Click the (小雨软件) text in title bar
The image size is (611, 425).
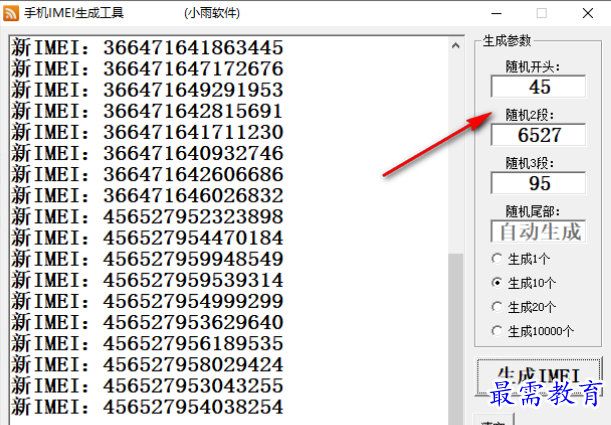tap(212, 13)
